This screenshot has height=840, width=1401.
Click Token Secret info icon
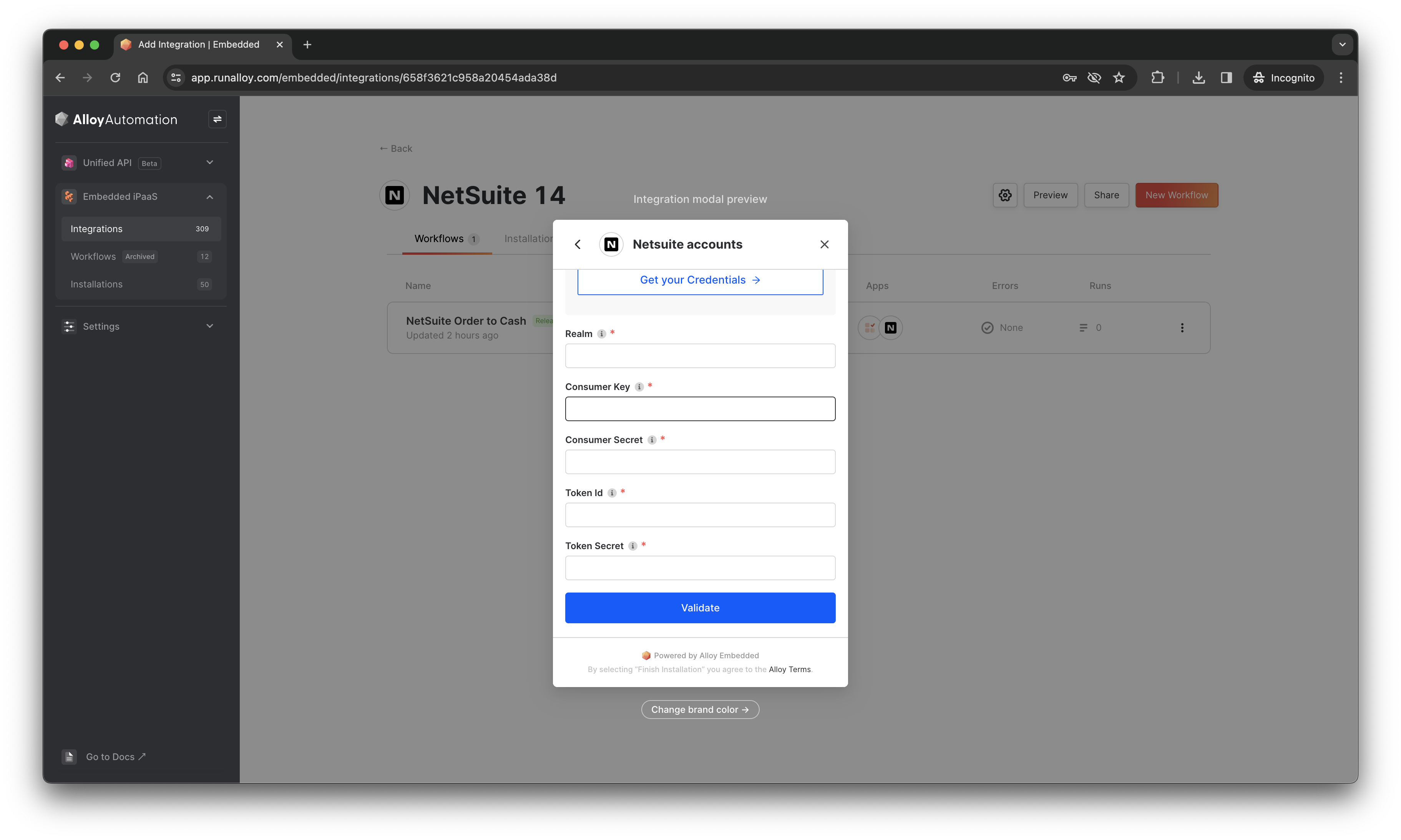(x=633, y=546)
